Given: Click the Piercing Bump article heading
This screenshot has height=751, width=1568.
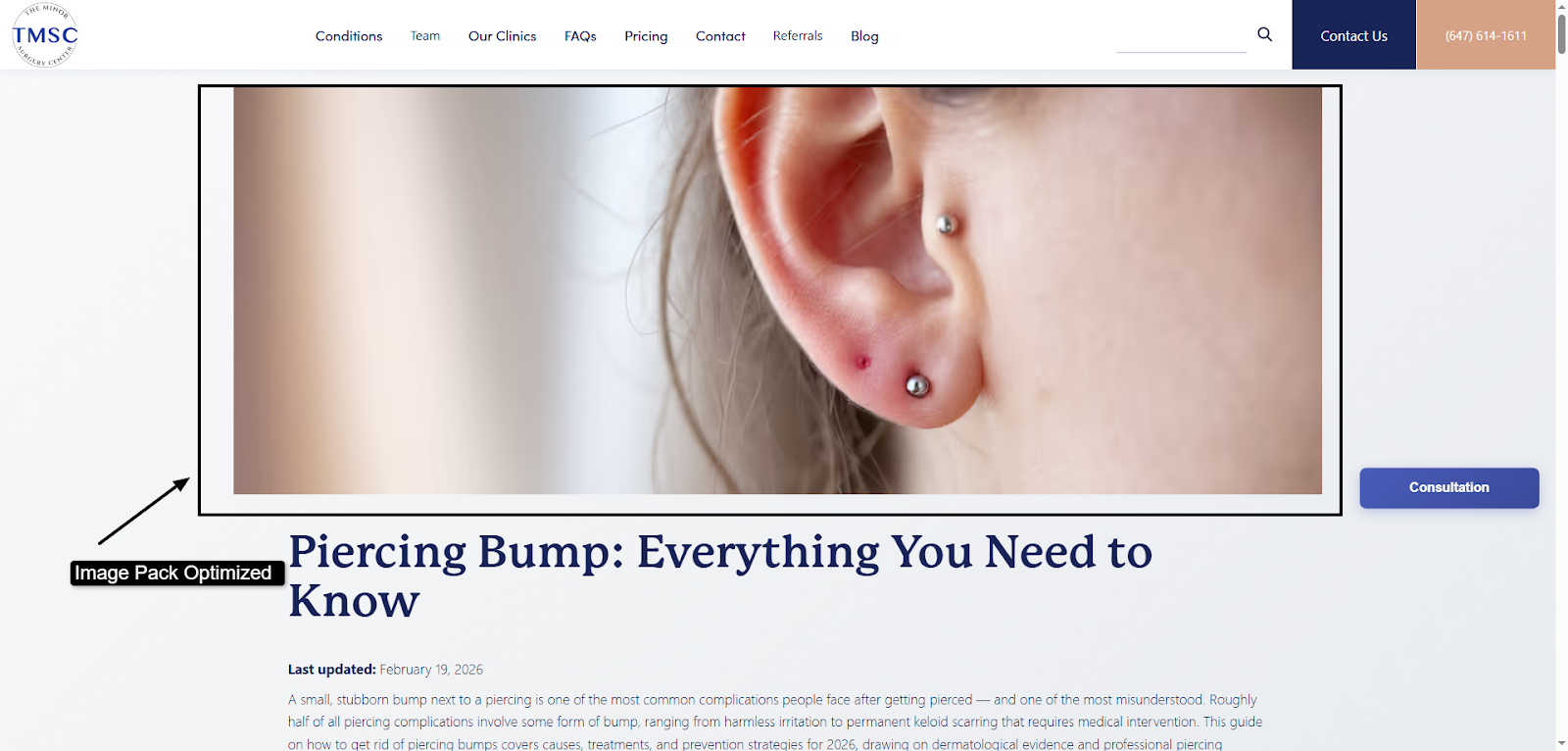Looking at the screenshot, I should pyautogui.click(x=720, y=576).
